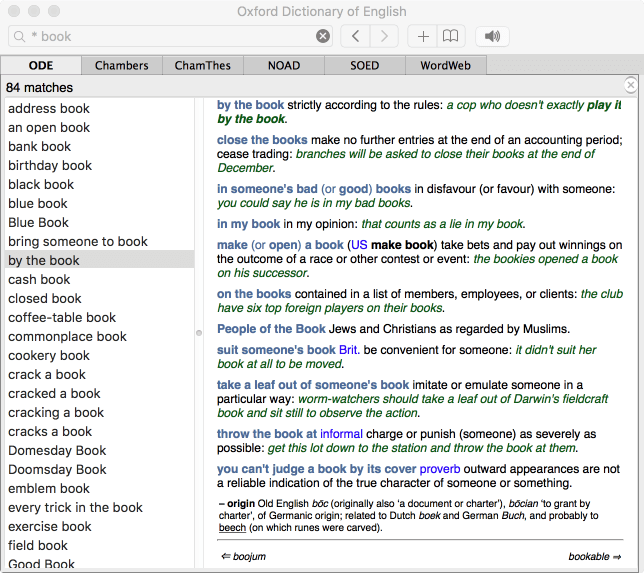644x573 pixels.
Task: Select 'field book' entry
Action: coord(99,545)
